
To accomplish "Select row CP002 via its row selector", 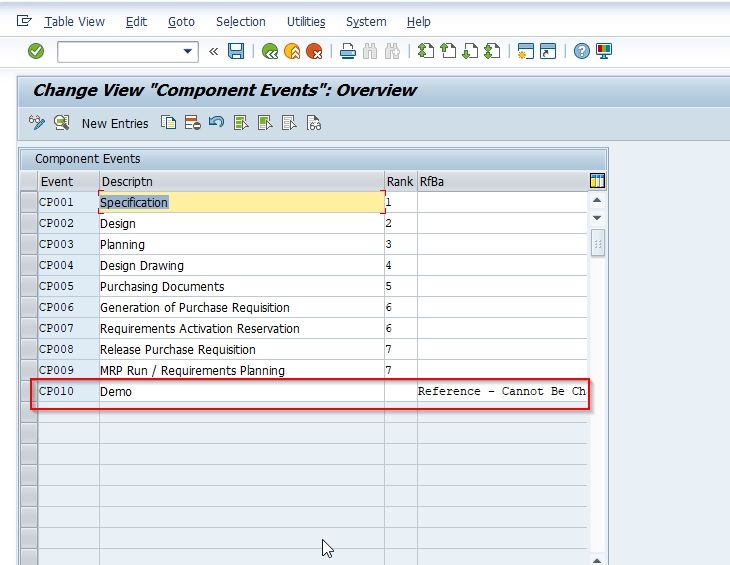I will point(29,223).
